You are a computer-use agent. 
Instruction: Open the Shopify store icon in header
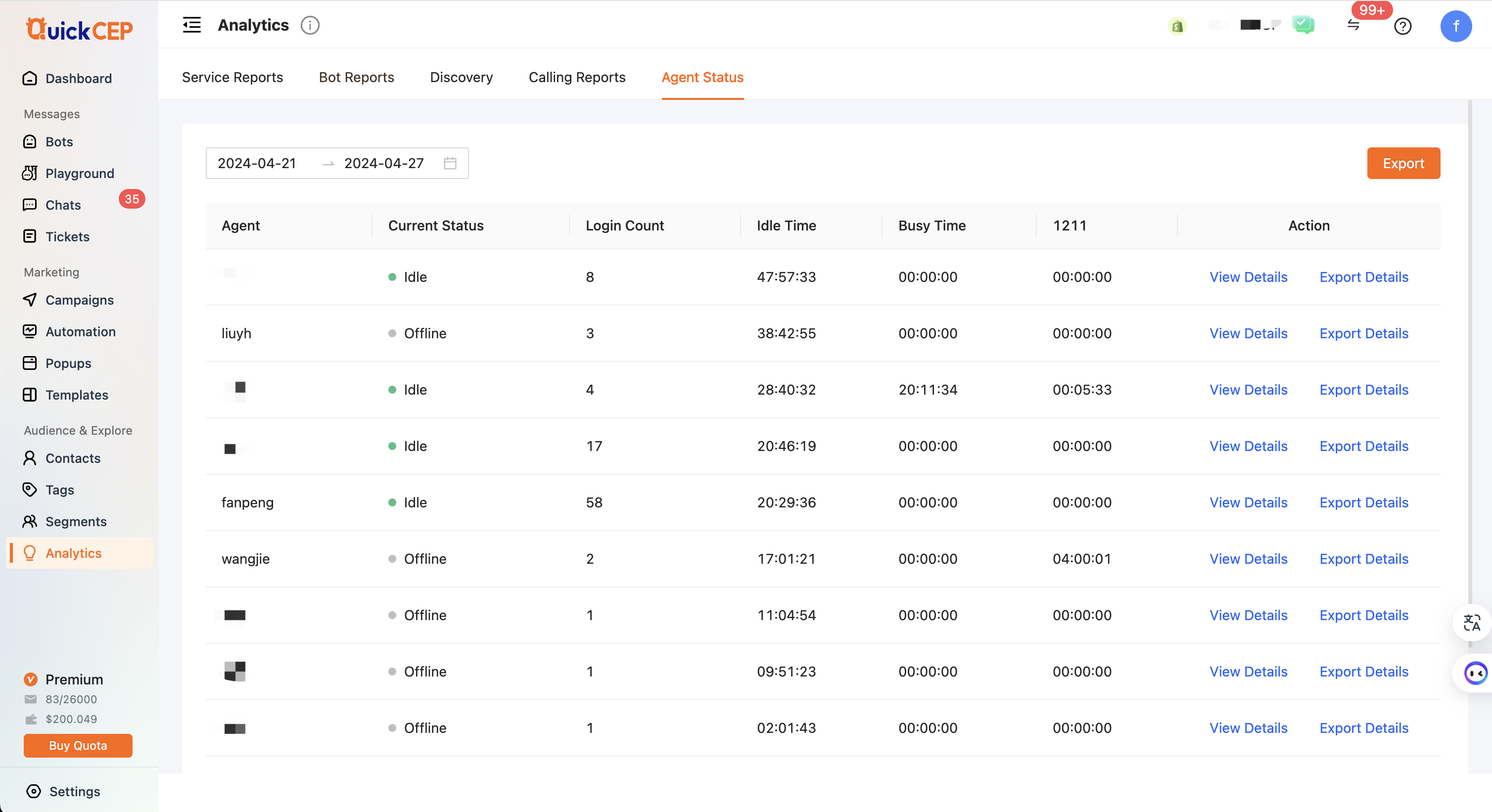(x=1177, y=26)
